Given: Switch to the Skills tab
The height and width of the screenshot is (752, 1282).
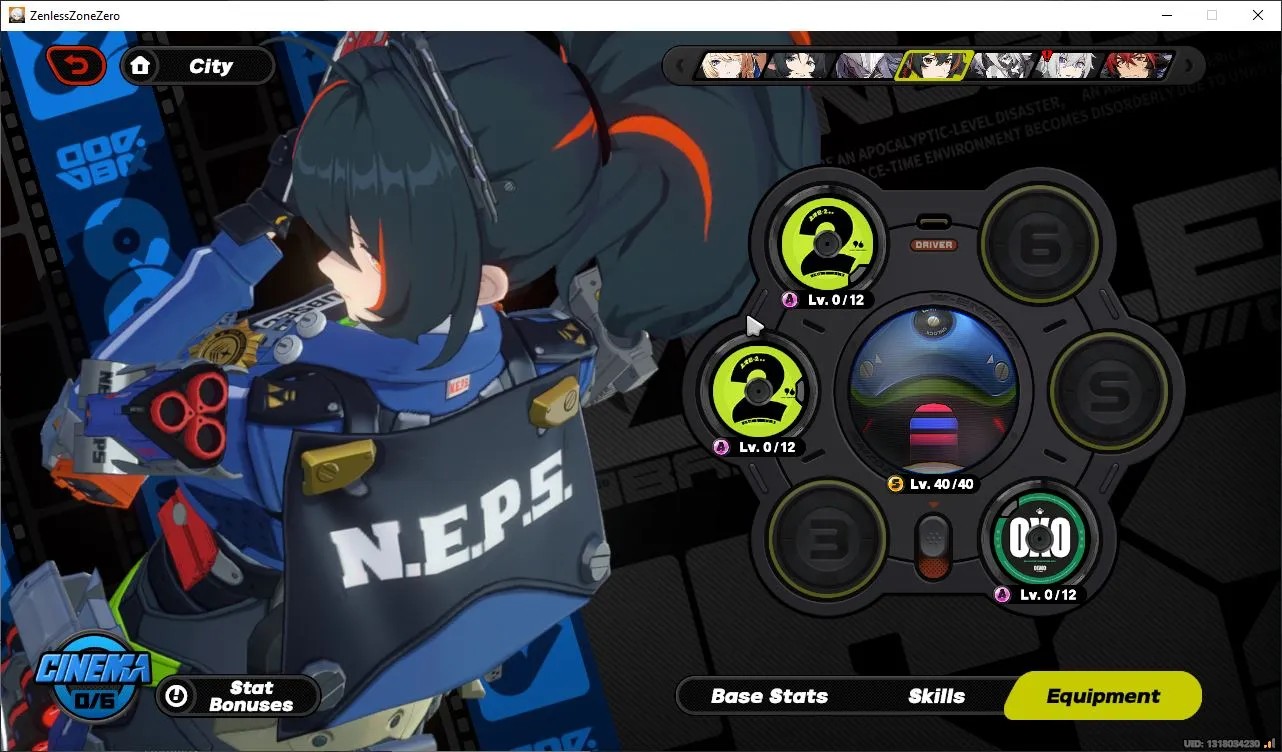Looking at the screenshot, I should click(x=936, y=696).
